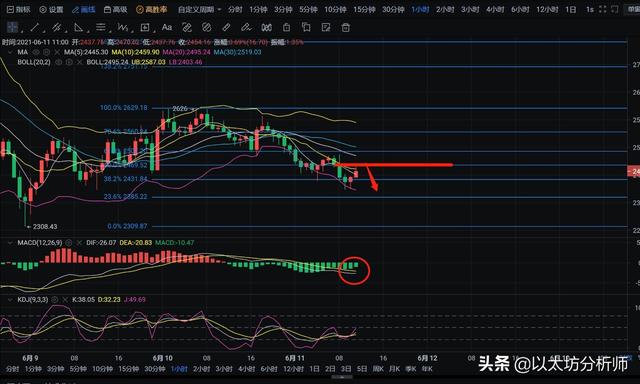This screenshot has height=384, width=640.
Task: Click the 高胜率 high win-rate button
Action: 151,9
